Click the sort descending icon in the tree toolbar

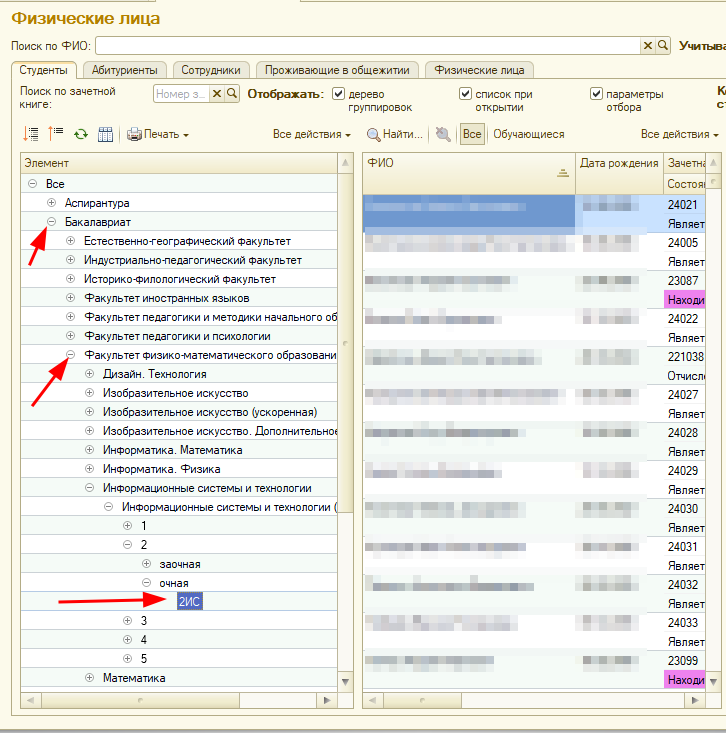point(55,134)
